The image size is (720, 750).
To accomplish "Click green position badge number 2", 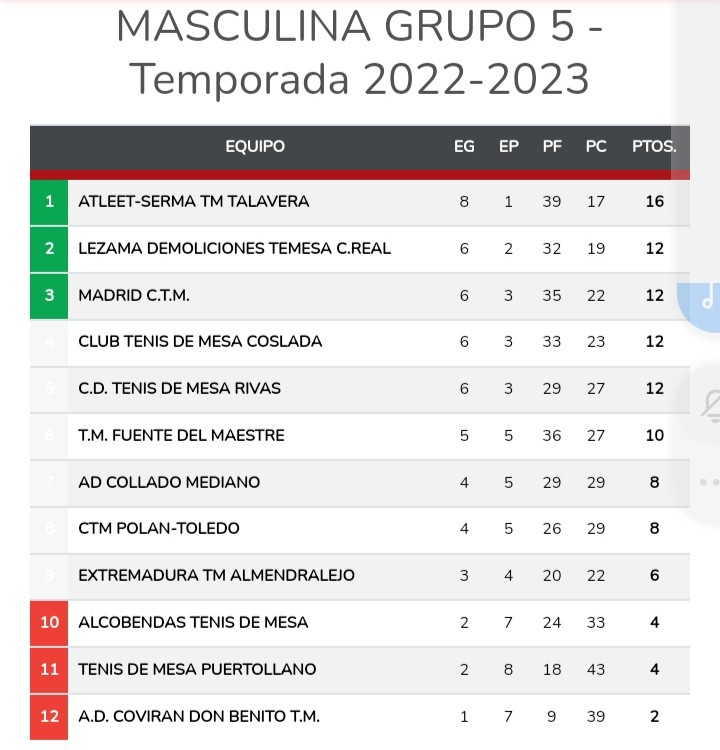I will click(49, 248).
